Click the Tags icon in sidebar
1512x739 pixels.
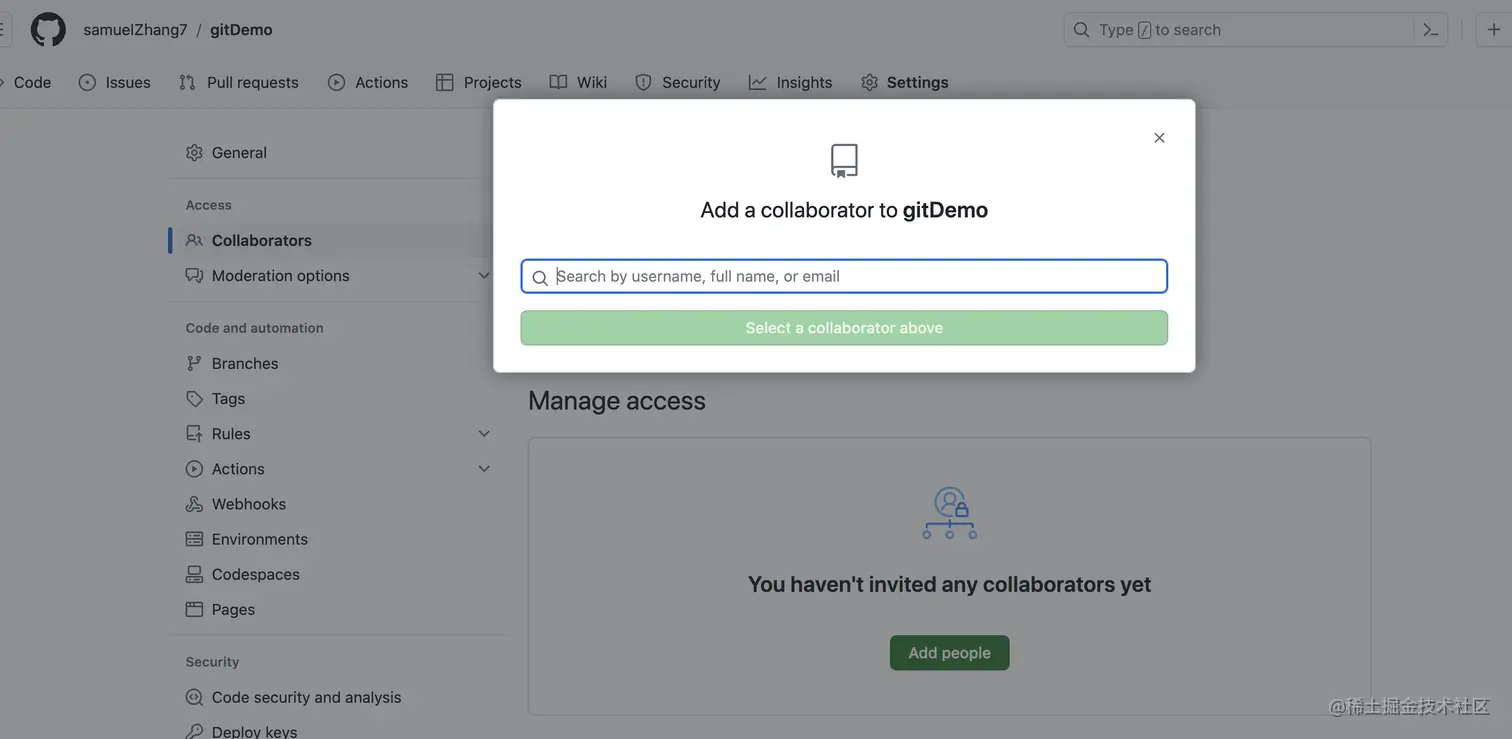point(194,399)
